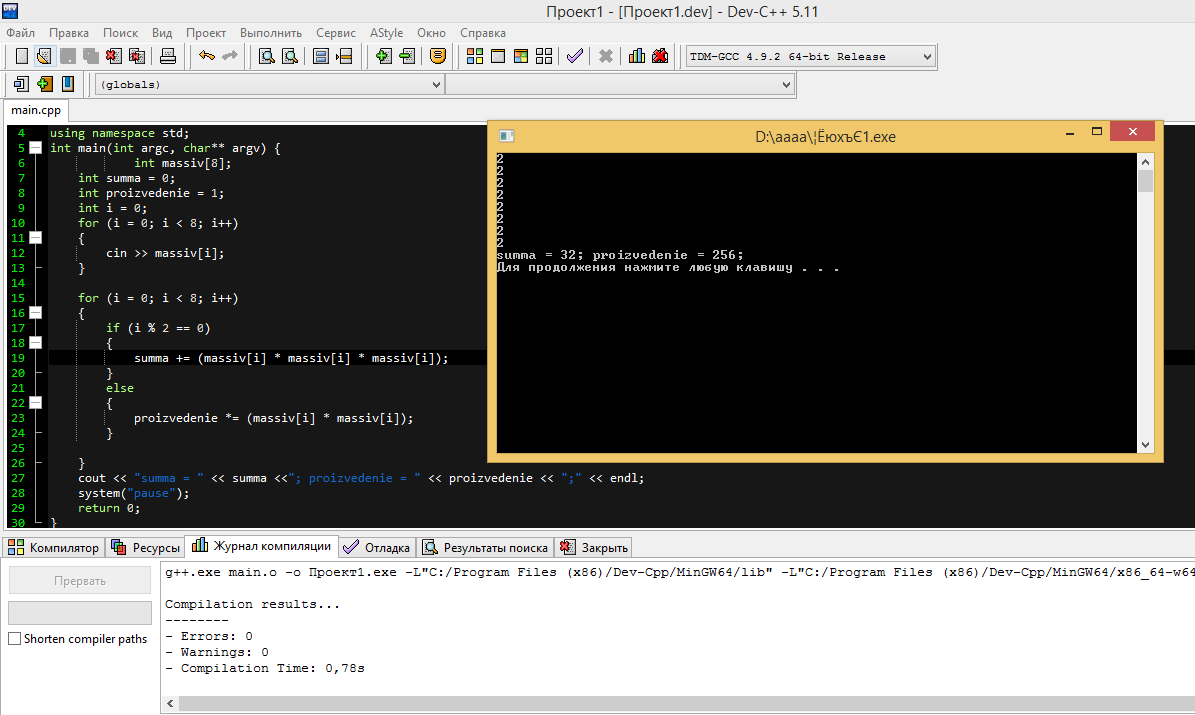Click the Stop execution X icon
The width and height of the screenshot is (1195, 715).
coord(606,56)
